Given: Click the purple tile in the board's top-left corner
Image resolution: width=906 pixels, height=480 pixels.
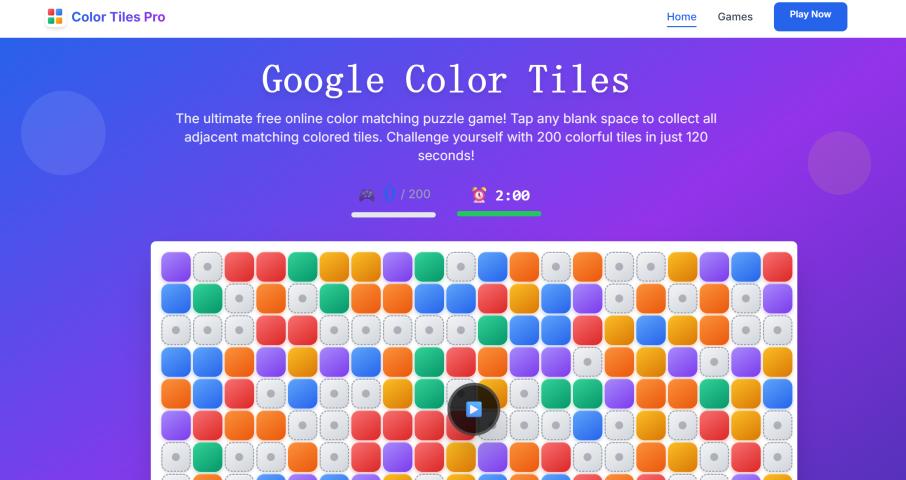Looking at the screenshot, I should 176,267.
